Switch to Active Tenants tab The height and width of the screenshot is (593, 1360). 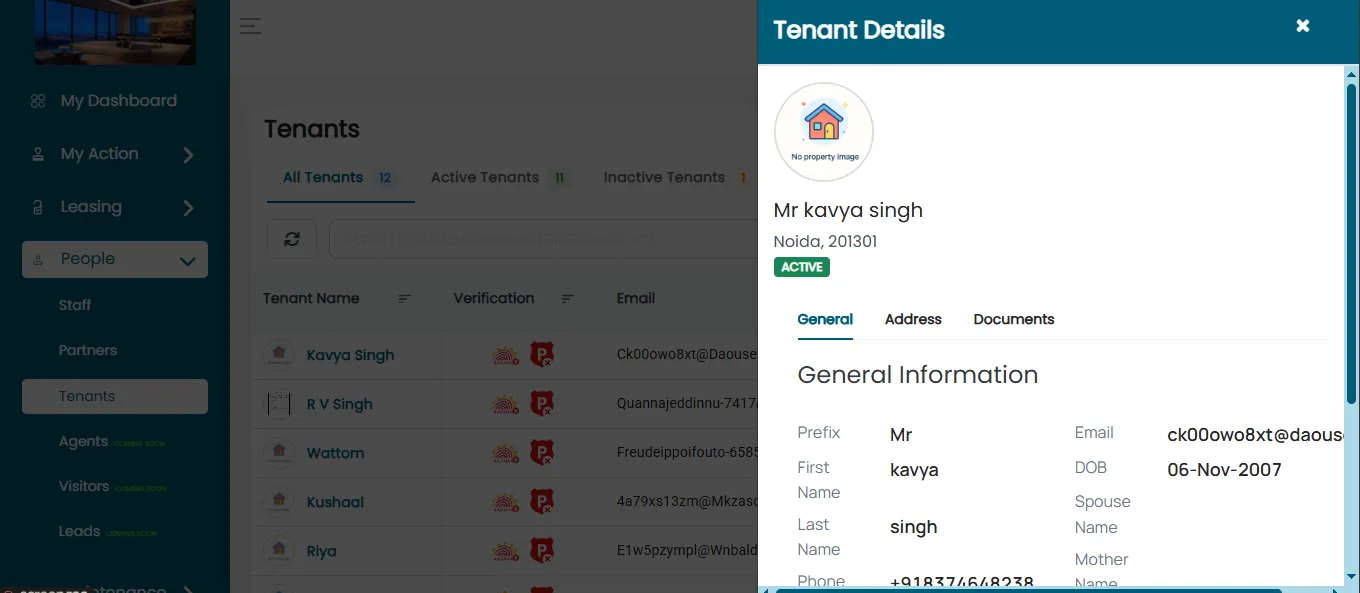pos(499,178)
